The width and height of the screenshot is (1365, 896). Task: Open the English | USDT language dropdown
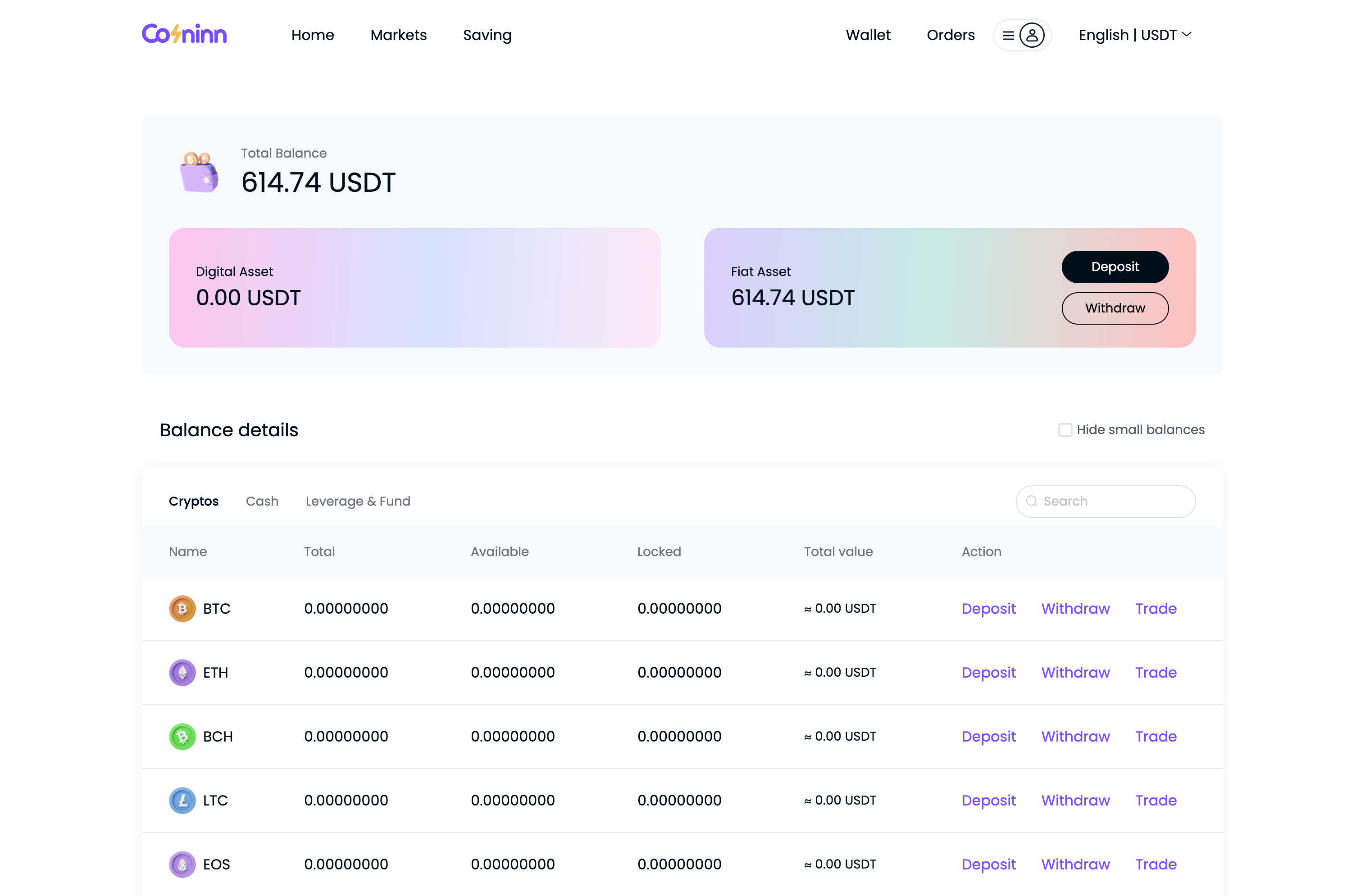[1135, 35]
